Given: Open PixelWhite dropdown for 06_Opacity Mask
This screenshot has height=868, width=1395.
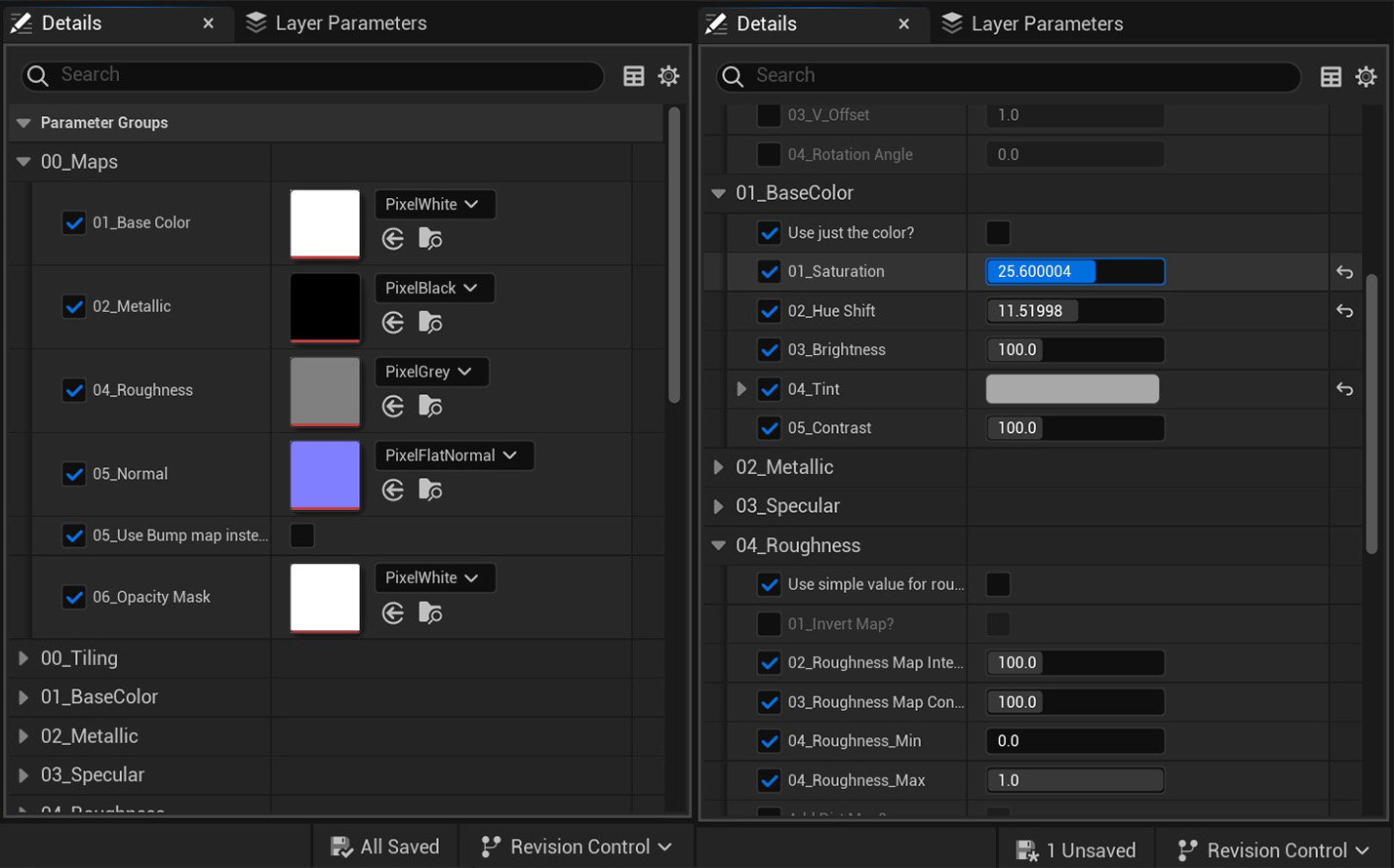Looking at the screenshot, I should coord(435,578).
